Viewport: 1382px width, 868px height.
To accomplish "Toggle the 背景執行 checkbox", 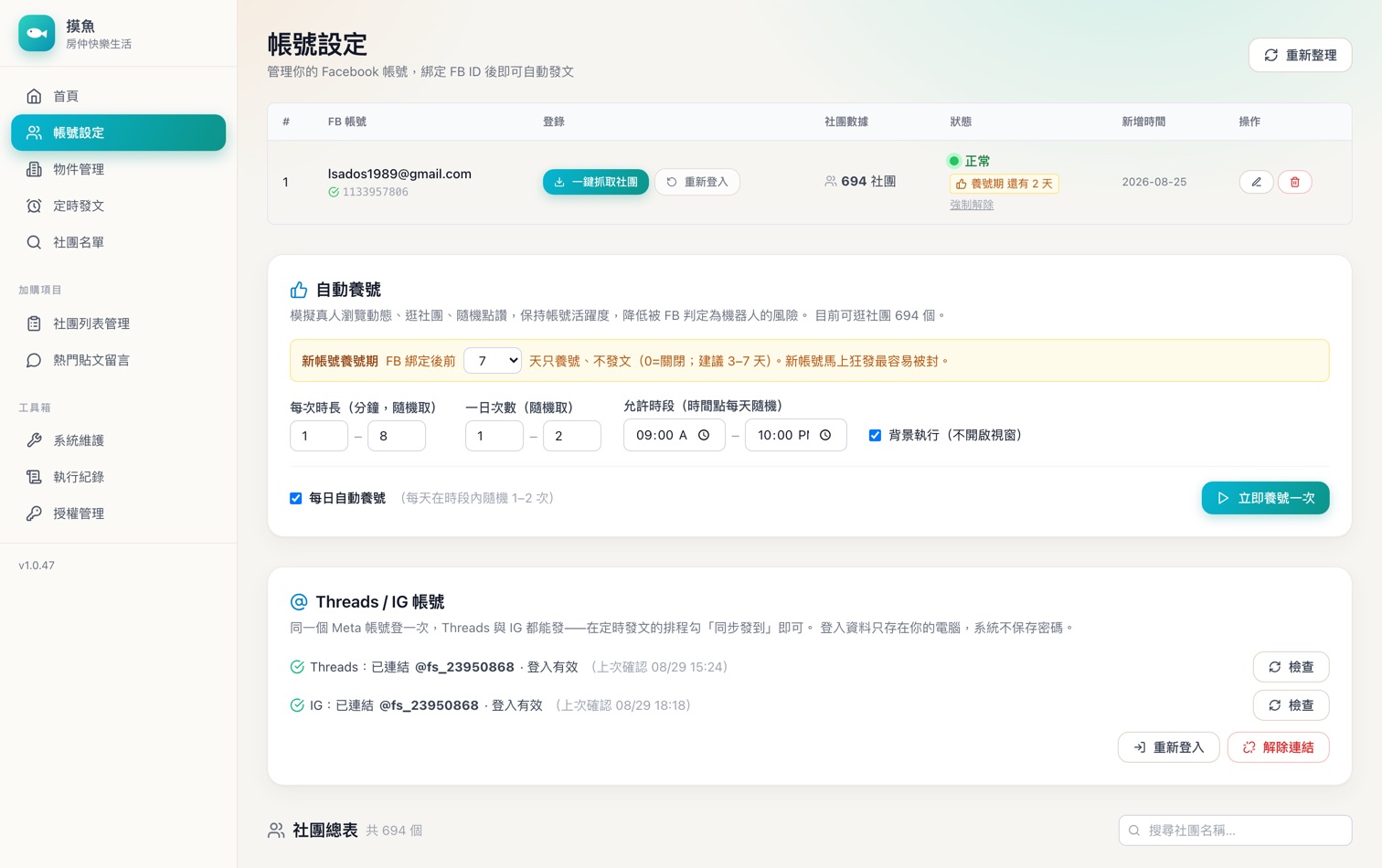I will tap(875, 435).
